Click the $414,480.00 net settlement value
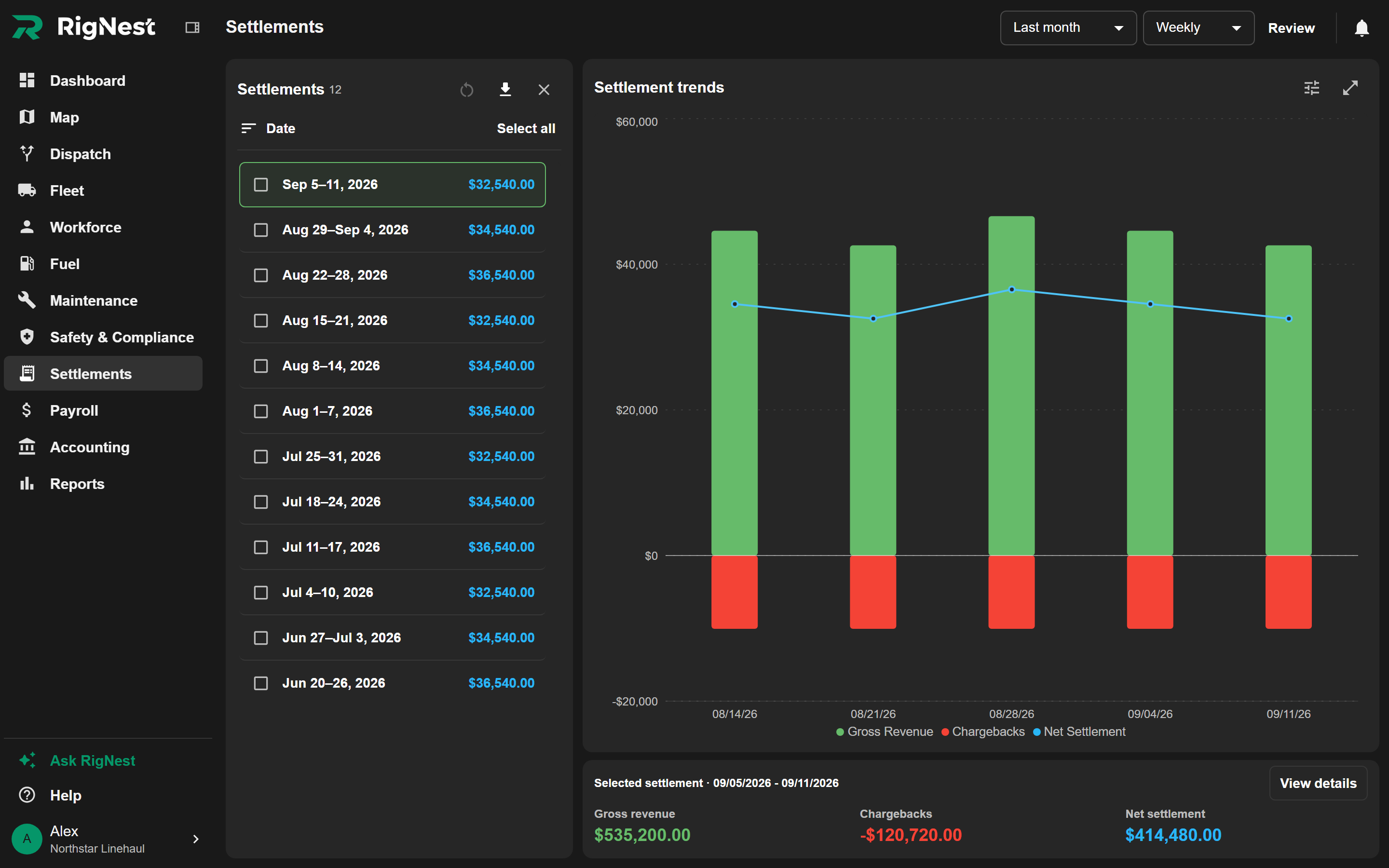 pos(1173,835)
